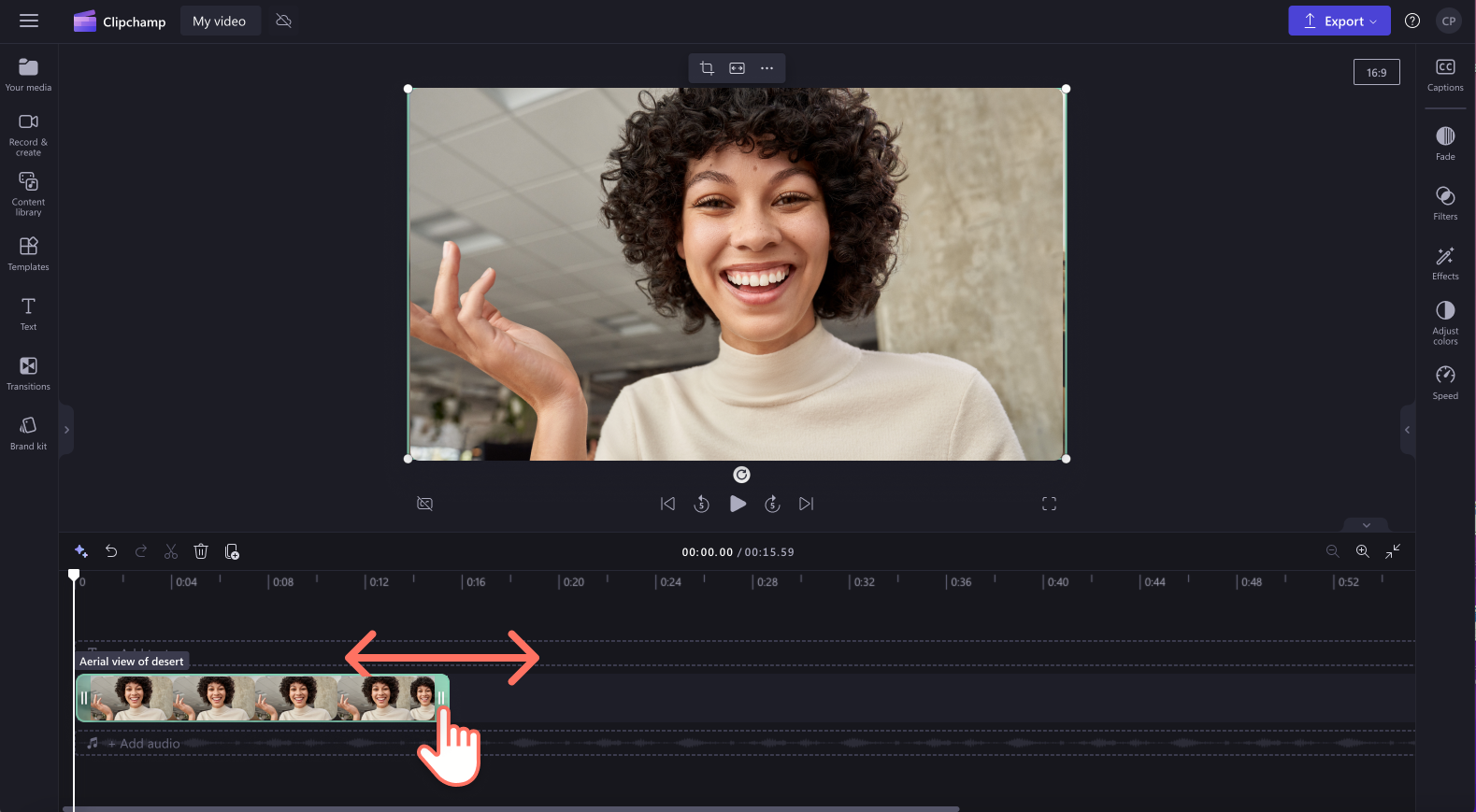Open the Filters panel
This screenshot has width=1476, height=812.
click(1445, 203)
